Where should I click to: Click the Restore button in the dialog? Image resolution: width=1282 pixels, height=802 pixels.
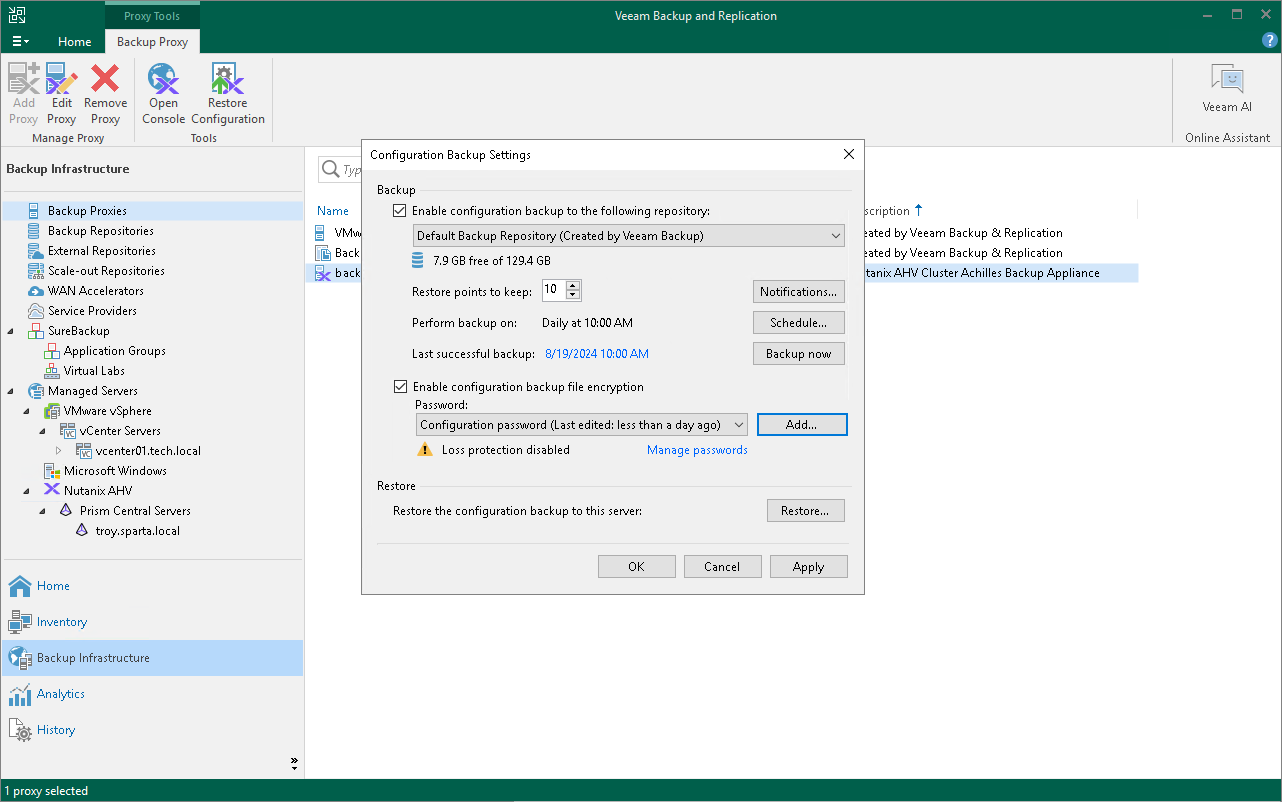806,511
